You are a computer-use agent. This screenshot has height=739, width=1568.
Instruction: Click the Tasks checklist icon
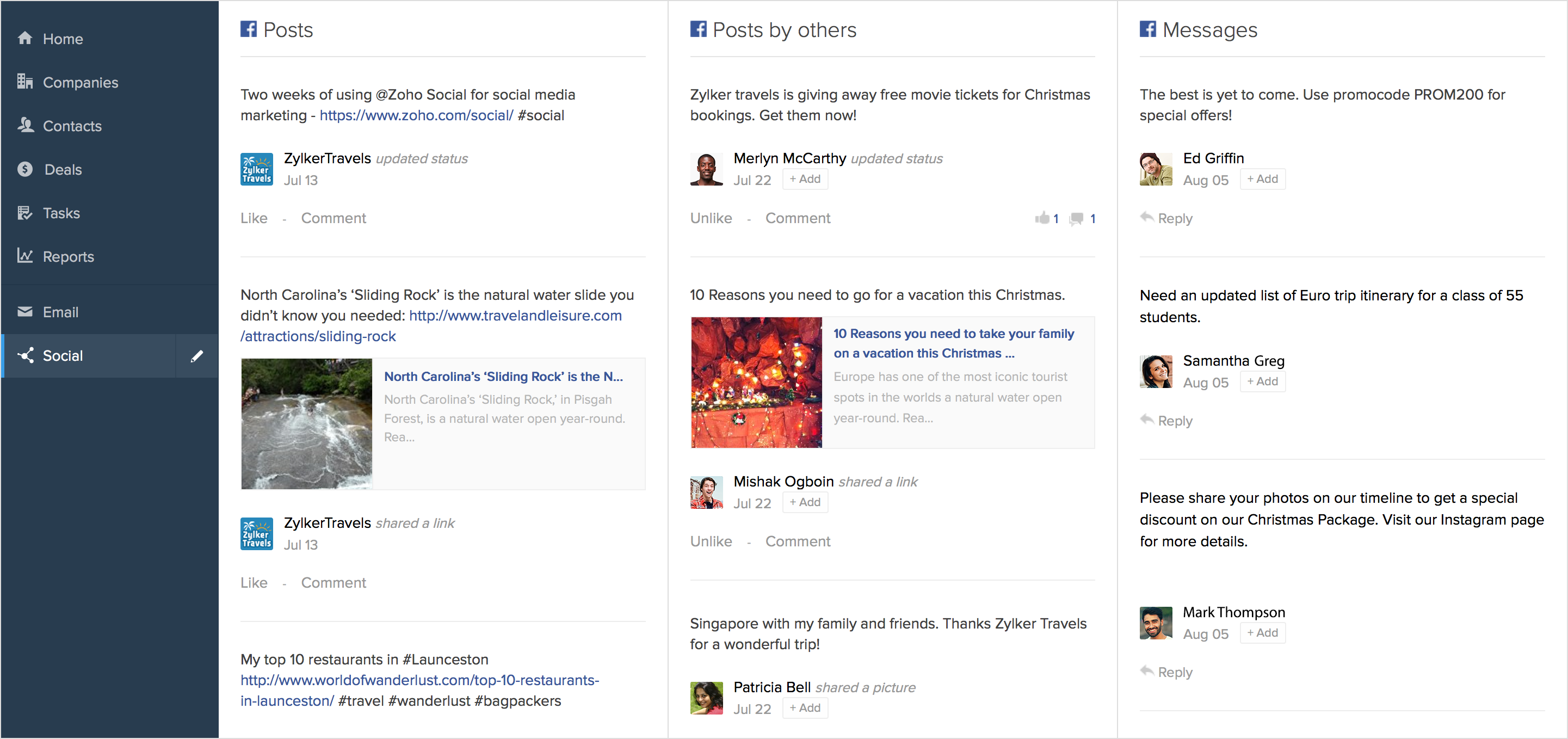tap(25, 212)
